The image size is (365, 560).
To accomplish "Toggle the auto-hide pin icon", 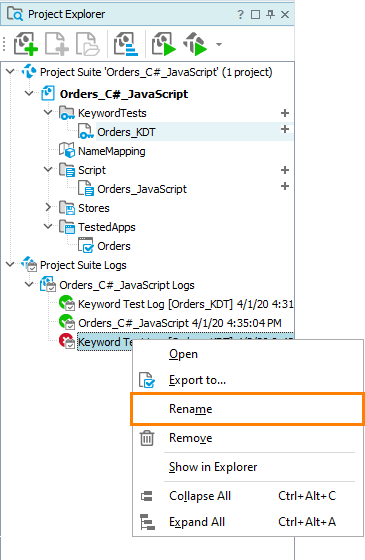I will (x=270, y=14).
